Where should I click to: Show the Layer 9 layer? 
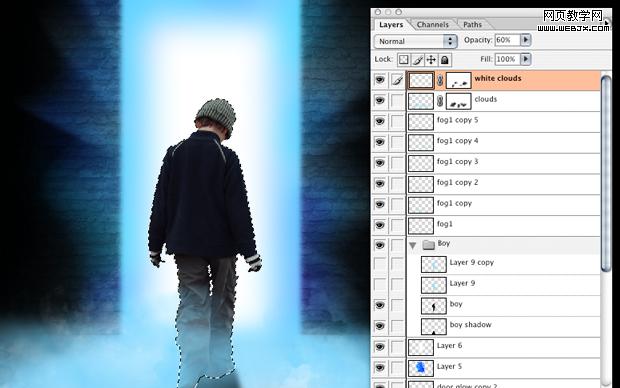tap(380, 284)
